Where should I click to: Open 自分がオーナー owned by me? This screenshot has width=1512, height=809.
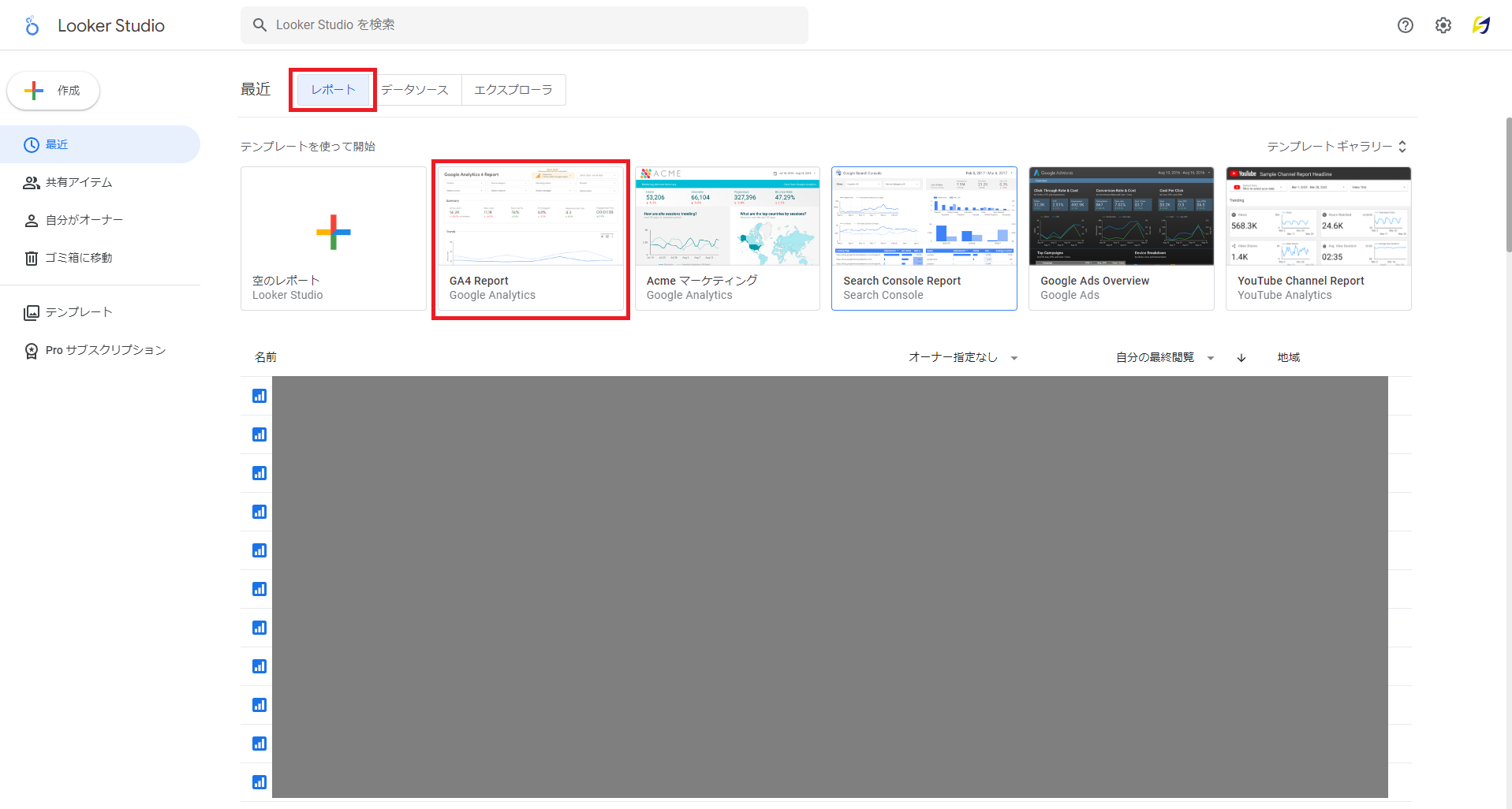(x=84, y=220)
